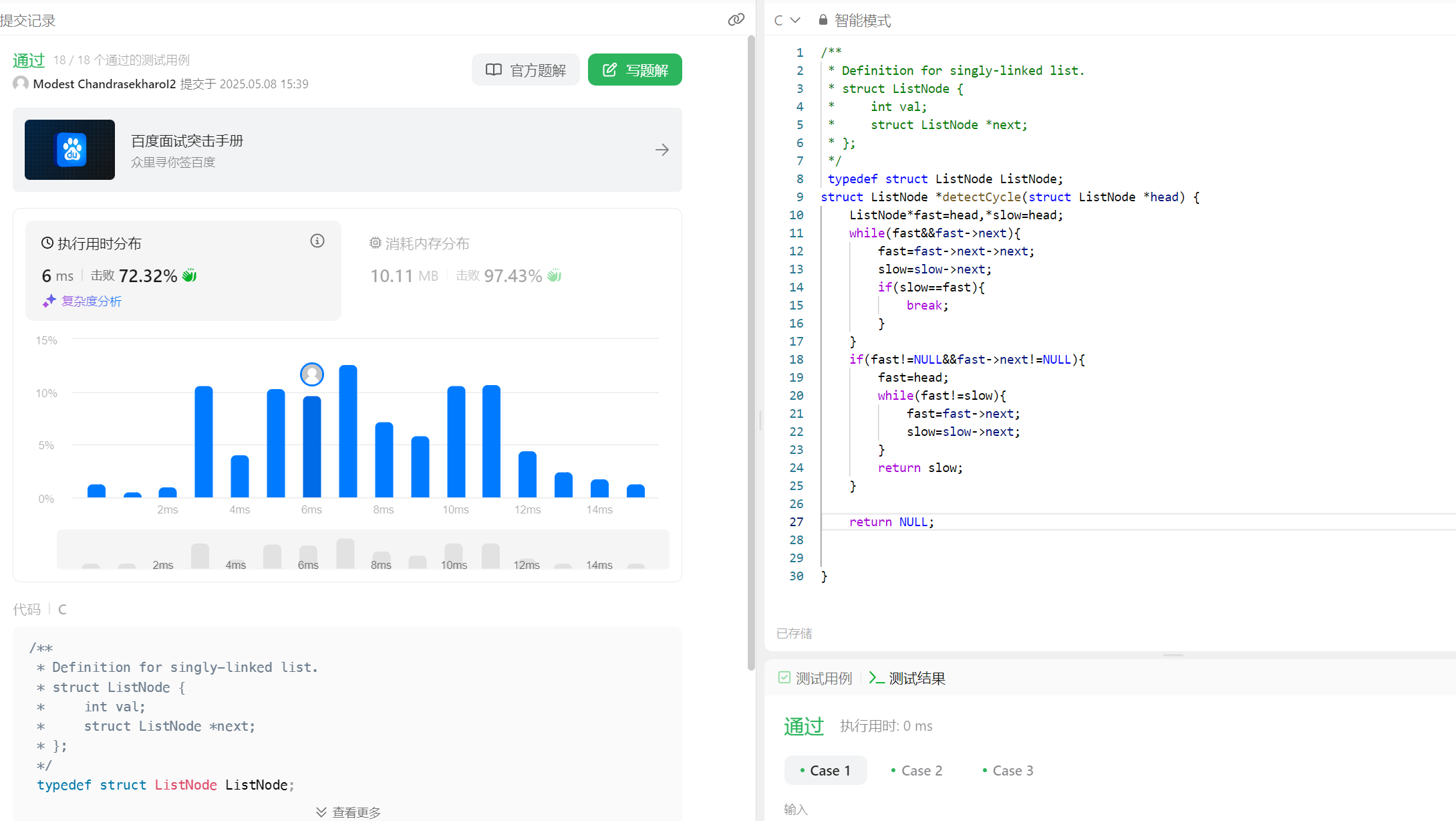This screenshot has height=821, width=1456.
Task: Open the C language dropdown
Action: [787, 20]
